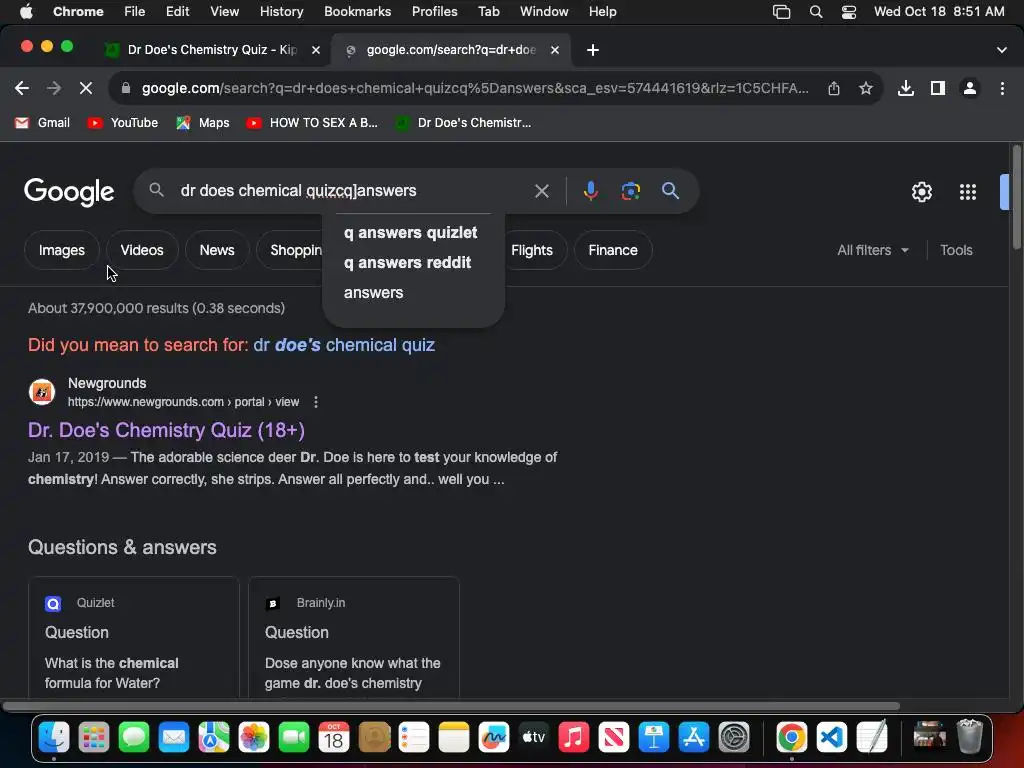Open the Chrome View menu
The width and height of the screenshot is (1024, 768).
(x=224, y=12)
